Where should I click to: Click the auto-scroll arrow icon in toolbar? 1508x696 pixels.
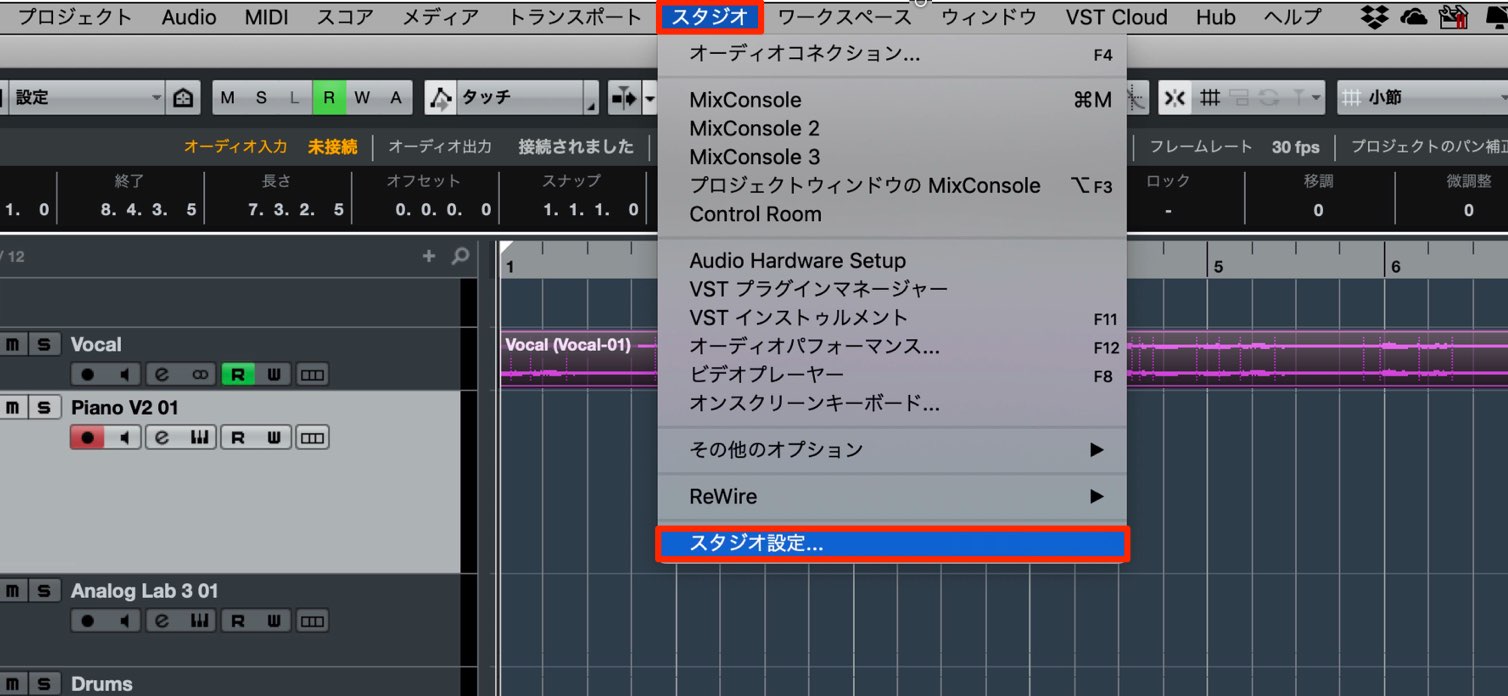pos(624,97)
